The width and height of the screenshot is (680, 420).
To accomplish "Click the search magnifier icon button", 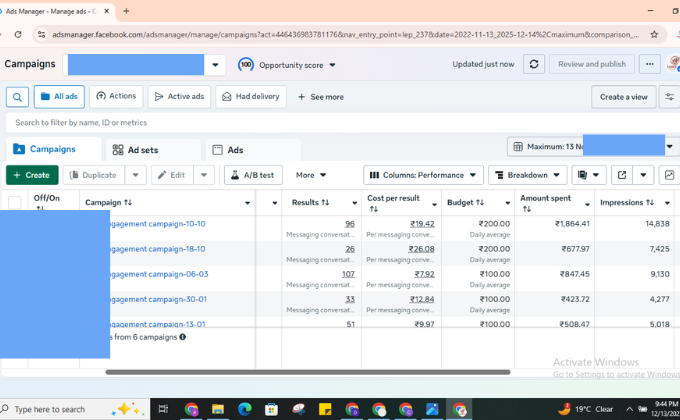I will coord(17,97).
